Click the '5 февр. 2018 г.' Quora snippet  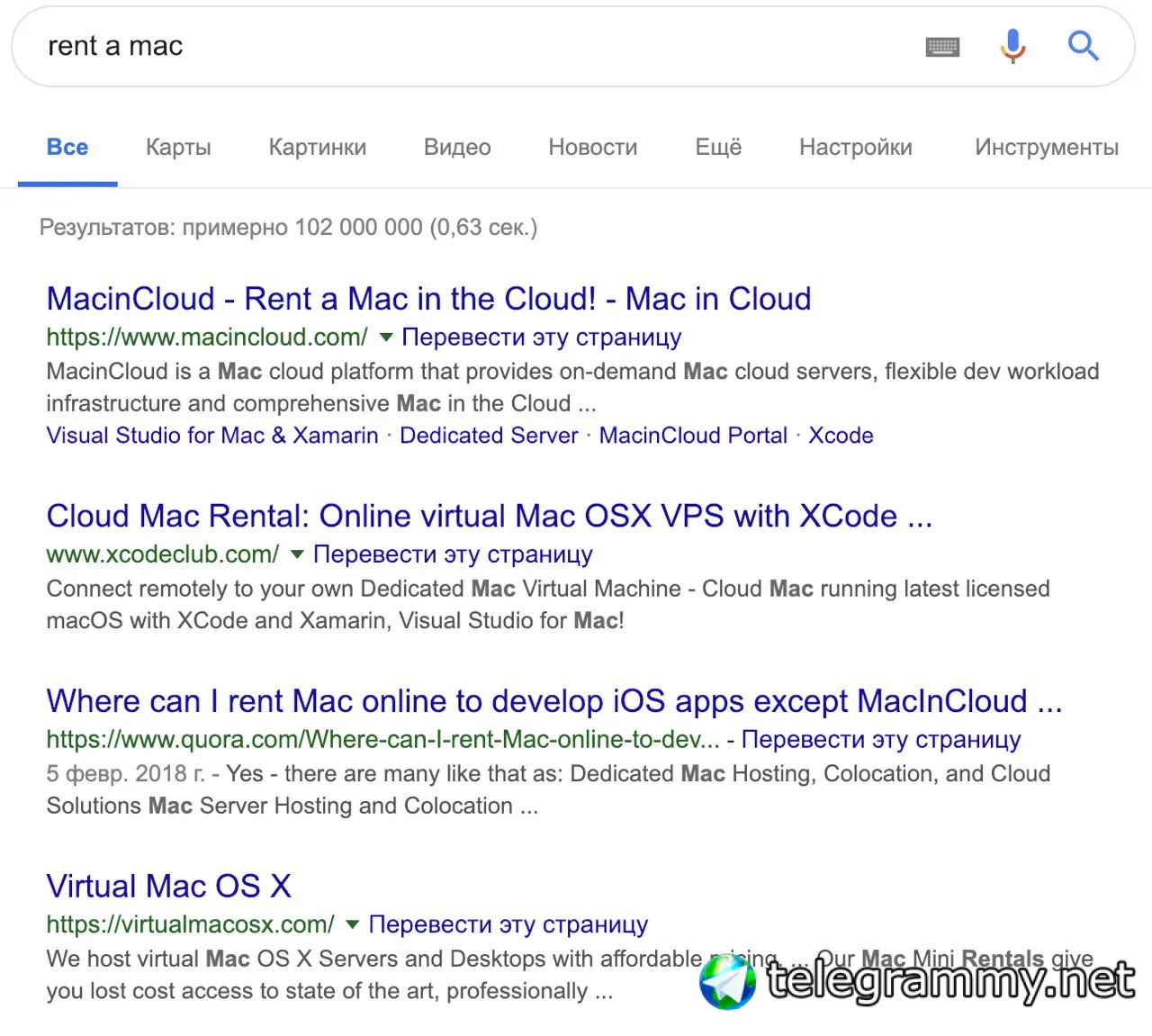coord(548,789)
